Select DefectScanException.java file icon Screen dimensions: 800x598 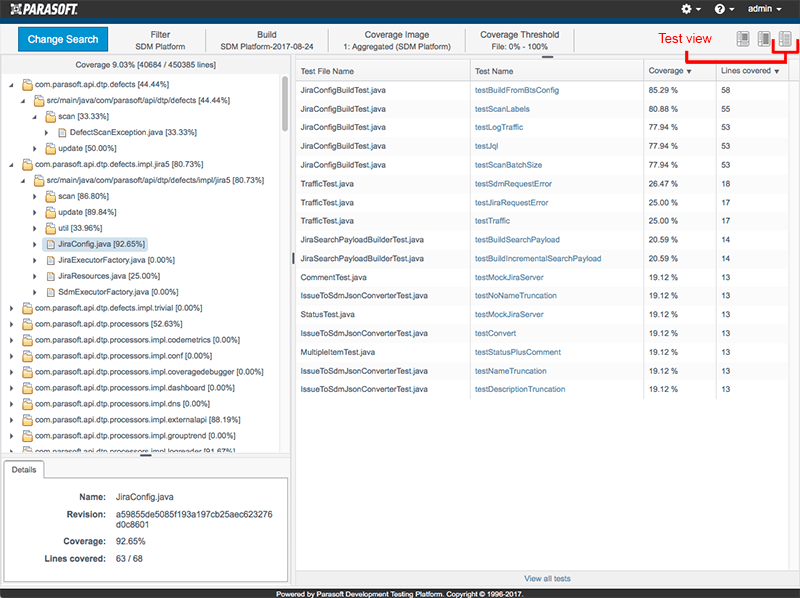(x=62, y=133)
